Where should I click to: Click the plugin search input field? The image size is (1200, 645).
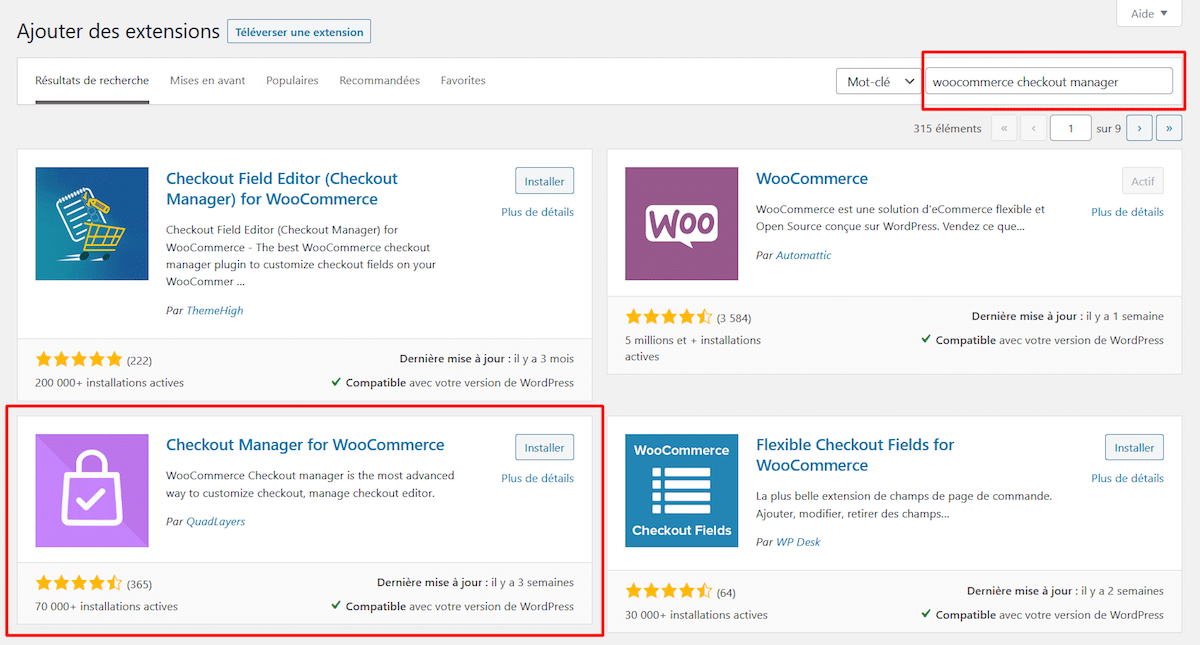1048,82
